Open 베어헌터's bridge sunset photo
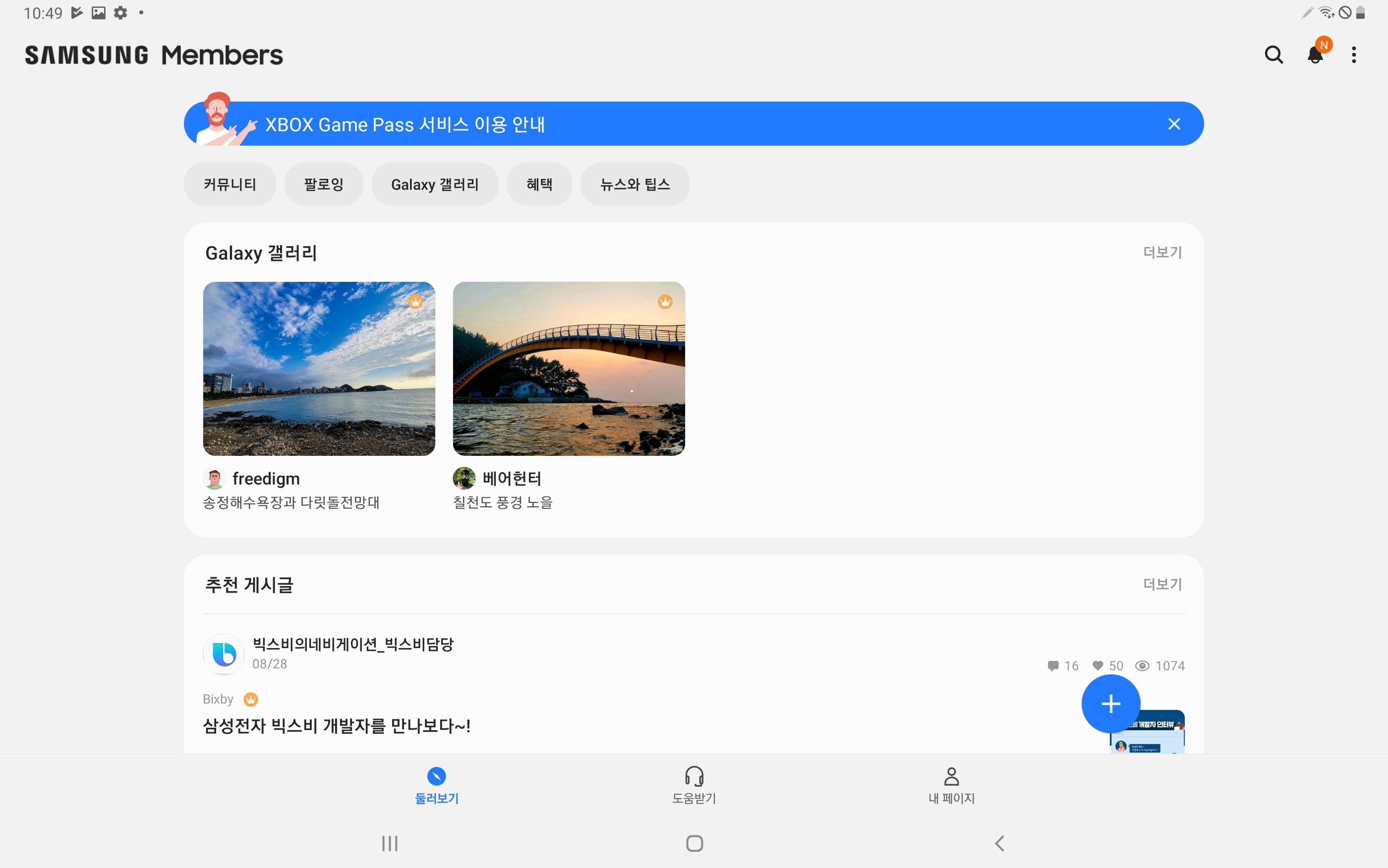 pos(569,369)
